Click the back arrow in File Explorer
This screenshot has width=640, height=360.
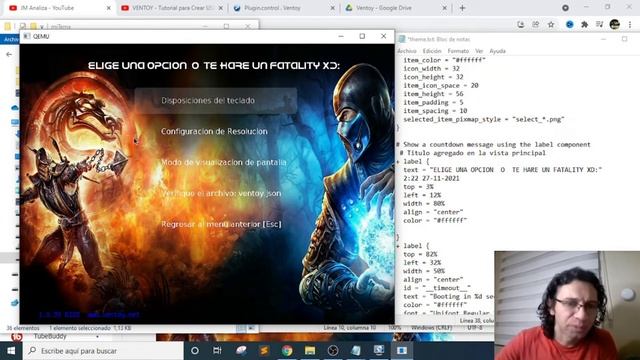point(9,54)
